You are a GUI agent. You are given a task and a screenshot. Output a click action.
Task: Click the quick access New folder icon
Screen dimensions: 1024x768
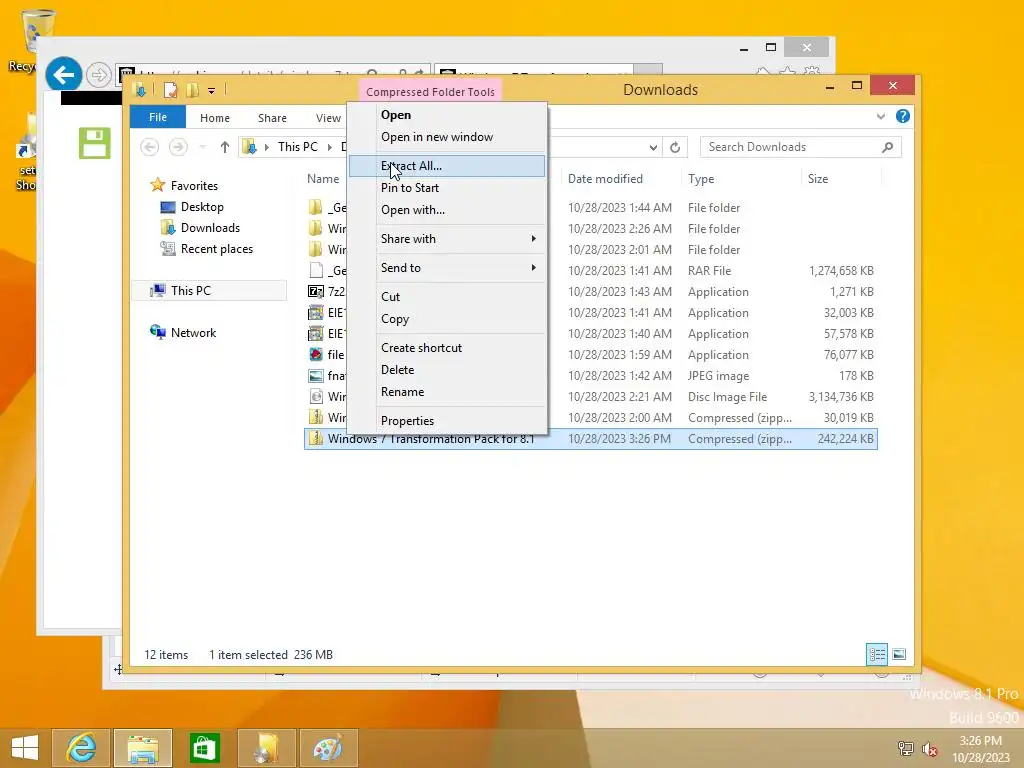pyautogui.click(x=192, y=90)
